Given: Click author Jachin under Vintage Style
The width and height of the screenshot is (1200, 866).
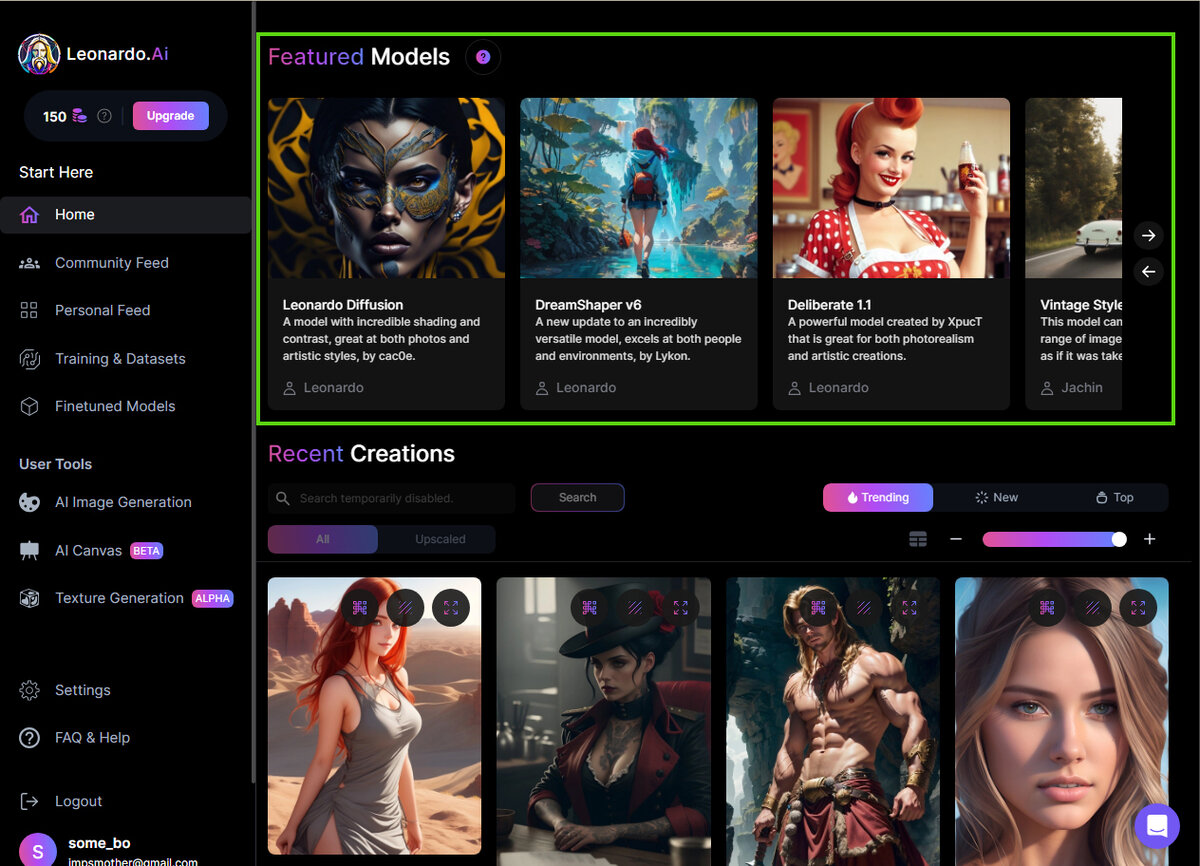Looking at the screenshot, I should coord(1082,388).
